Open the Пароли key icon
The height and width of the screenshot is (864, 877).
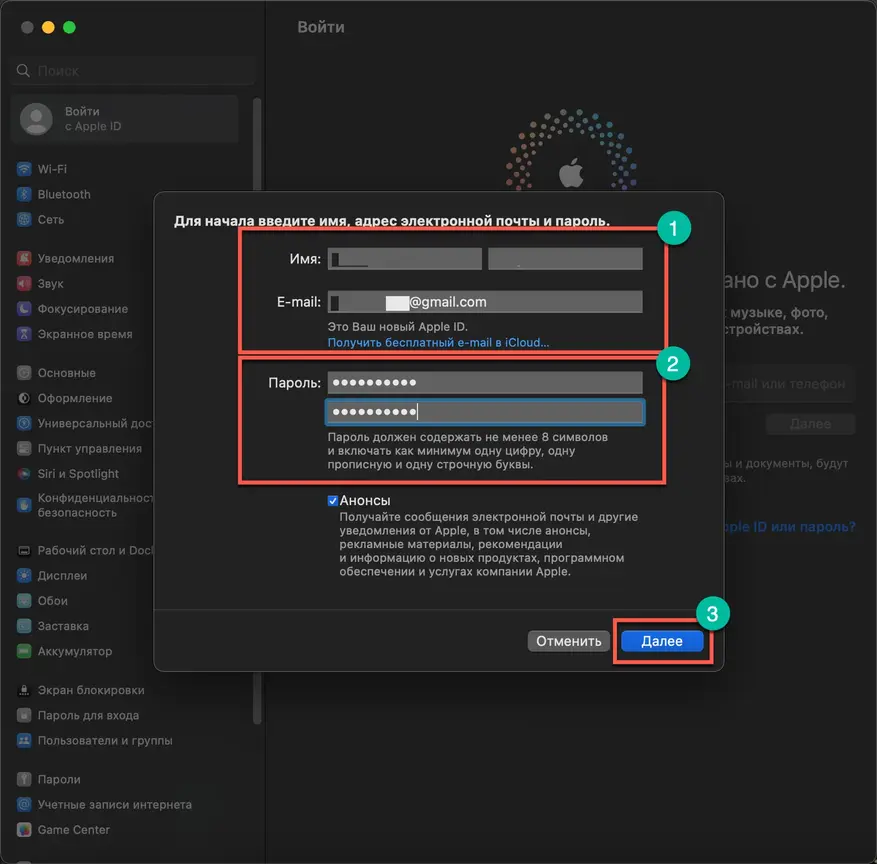(x=24, y=779)
